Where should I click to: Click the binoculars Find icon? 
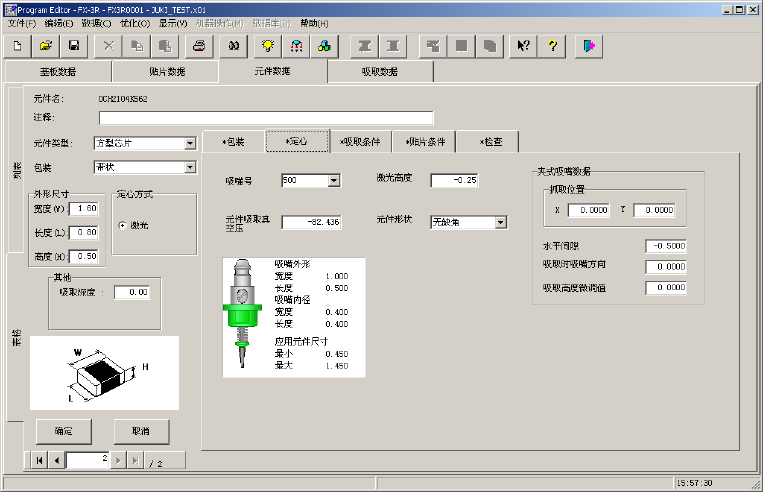[x=234, y=46]
